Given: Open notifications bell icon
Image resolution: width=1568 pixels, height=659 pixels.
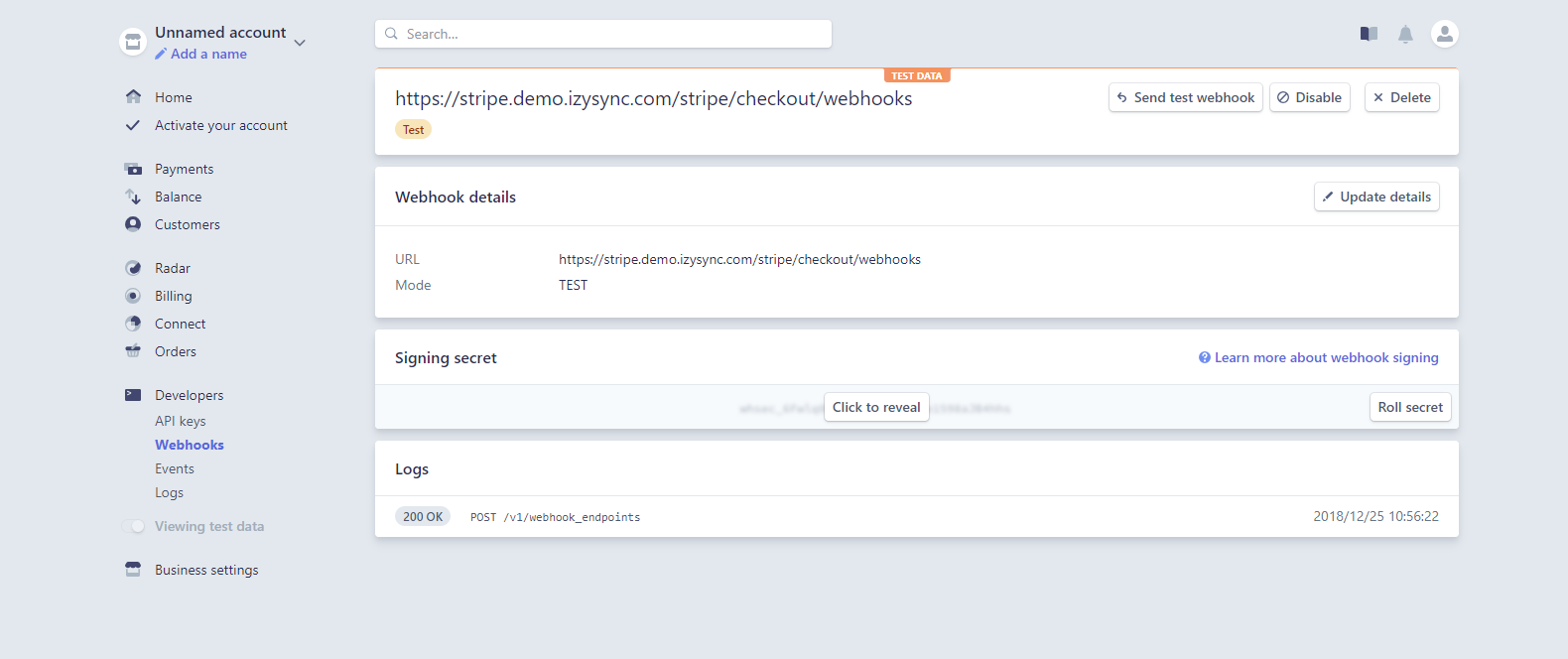Looking at the screenshot, I should pos(1405,35).
